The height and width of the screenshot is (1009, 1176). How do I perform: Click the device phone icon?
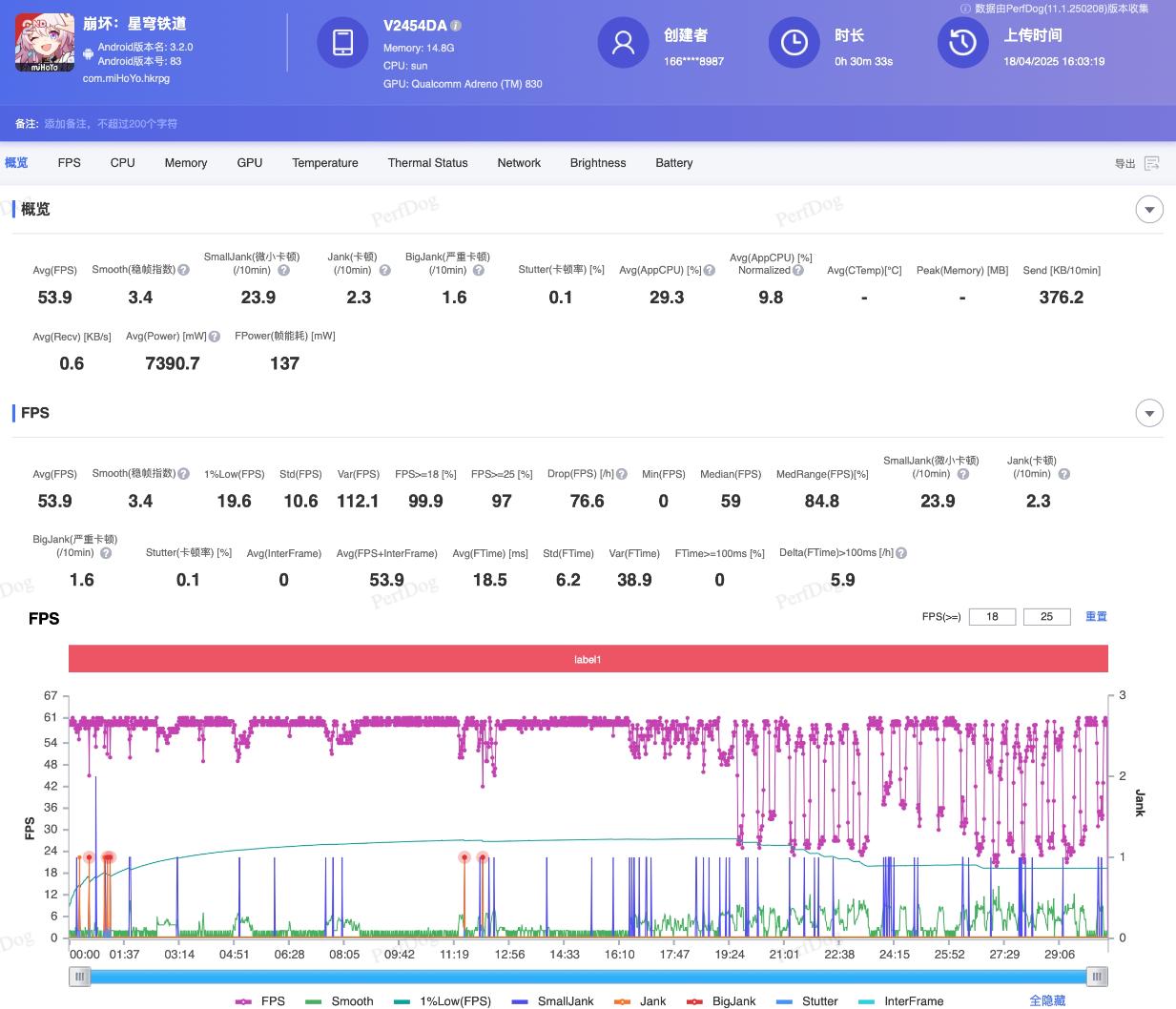[x=342, y=43]
